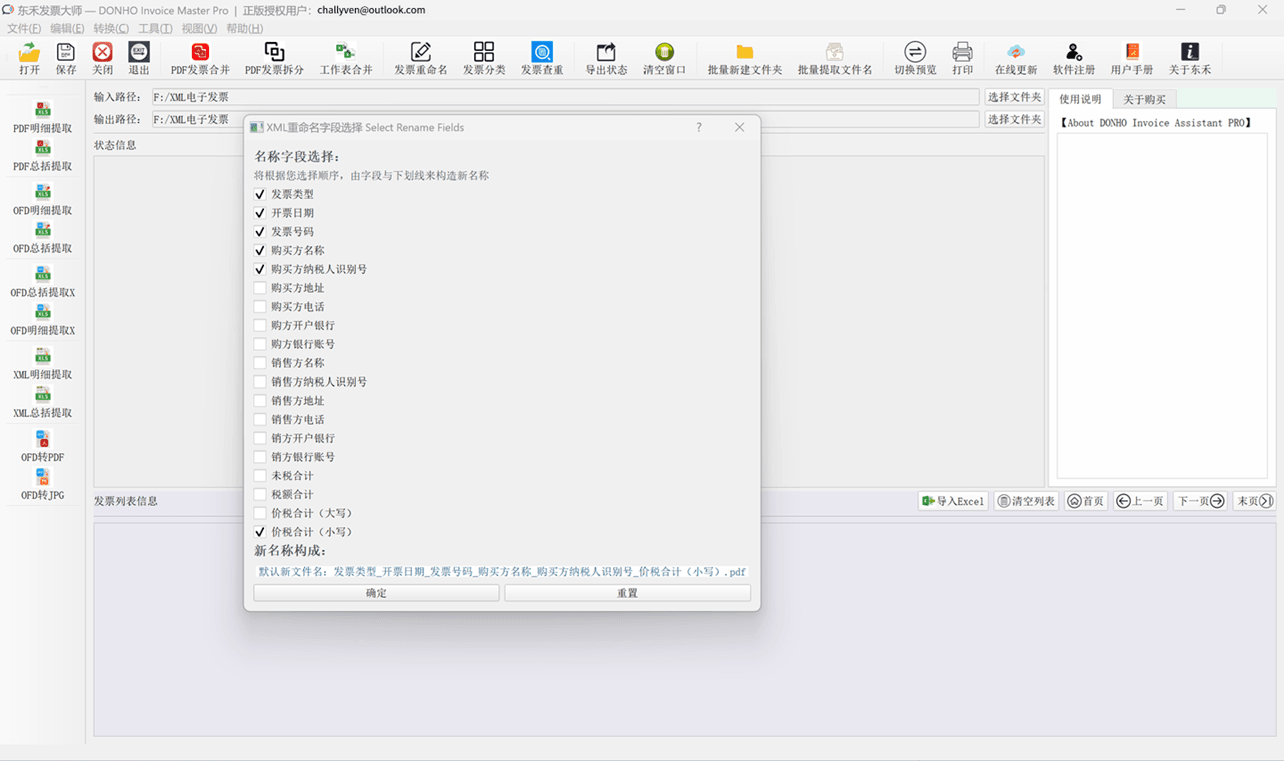Click 清空窗口 clear window icon
The width and height of the screenshot is (1284, 761).
click(664, 59)
